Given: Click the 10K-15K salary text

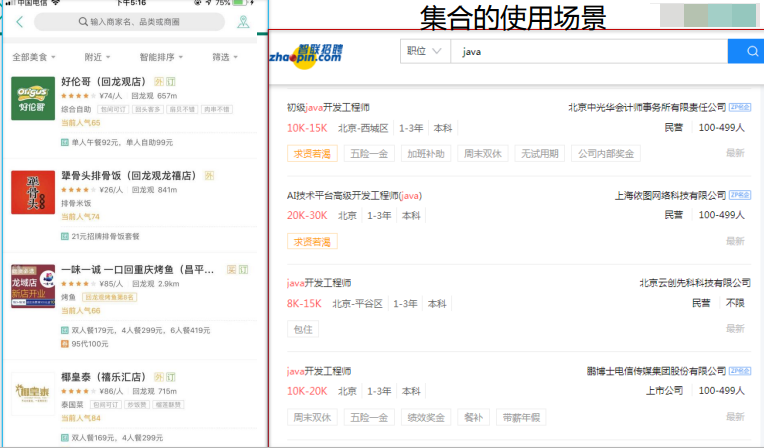Looking at the screenshot, I should pyautogui.click(x=307, y=128).
